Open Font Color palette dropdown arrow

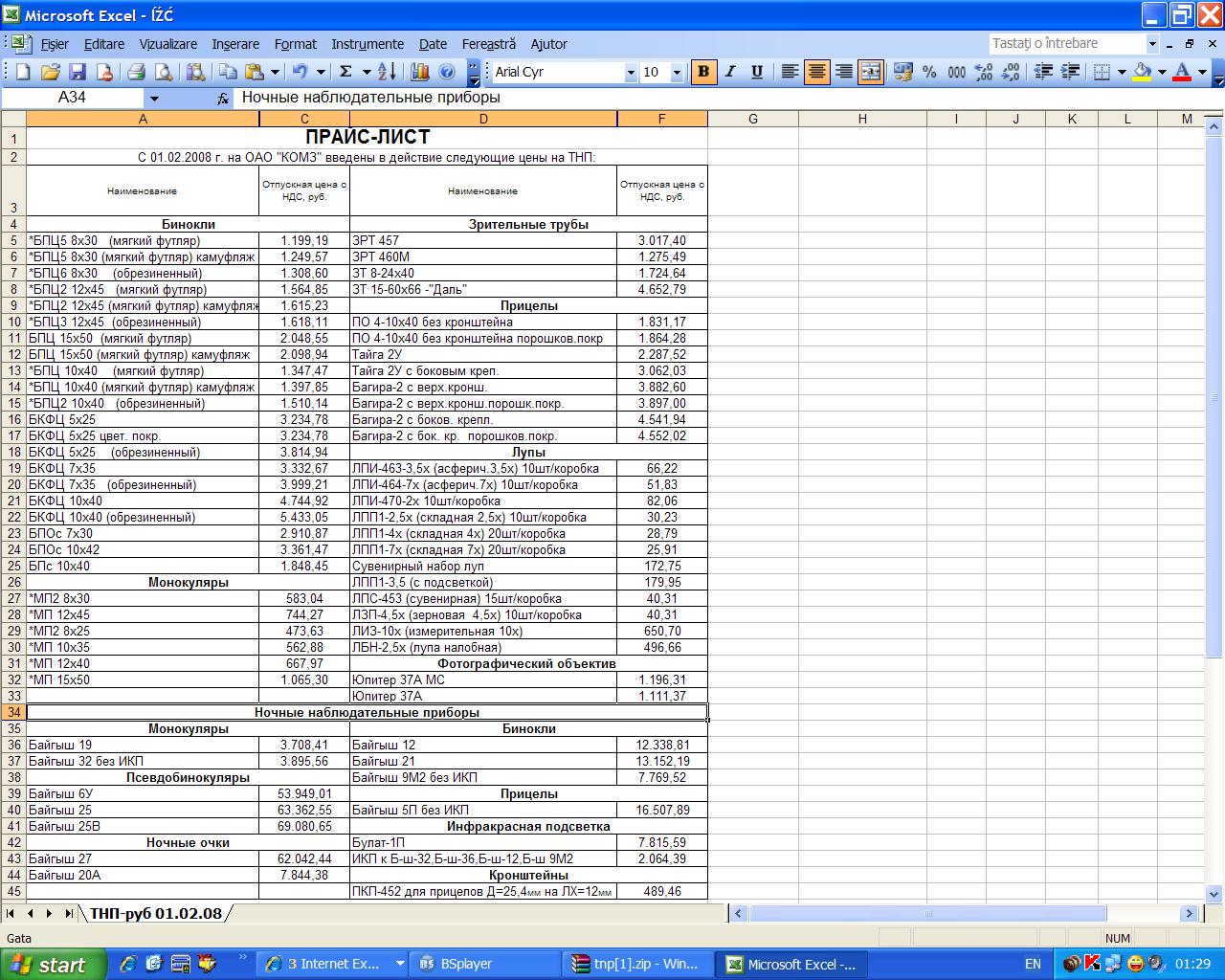coord(1202,72)
